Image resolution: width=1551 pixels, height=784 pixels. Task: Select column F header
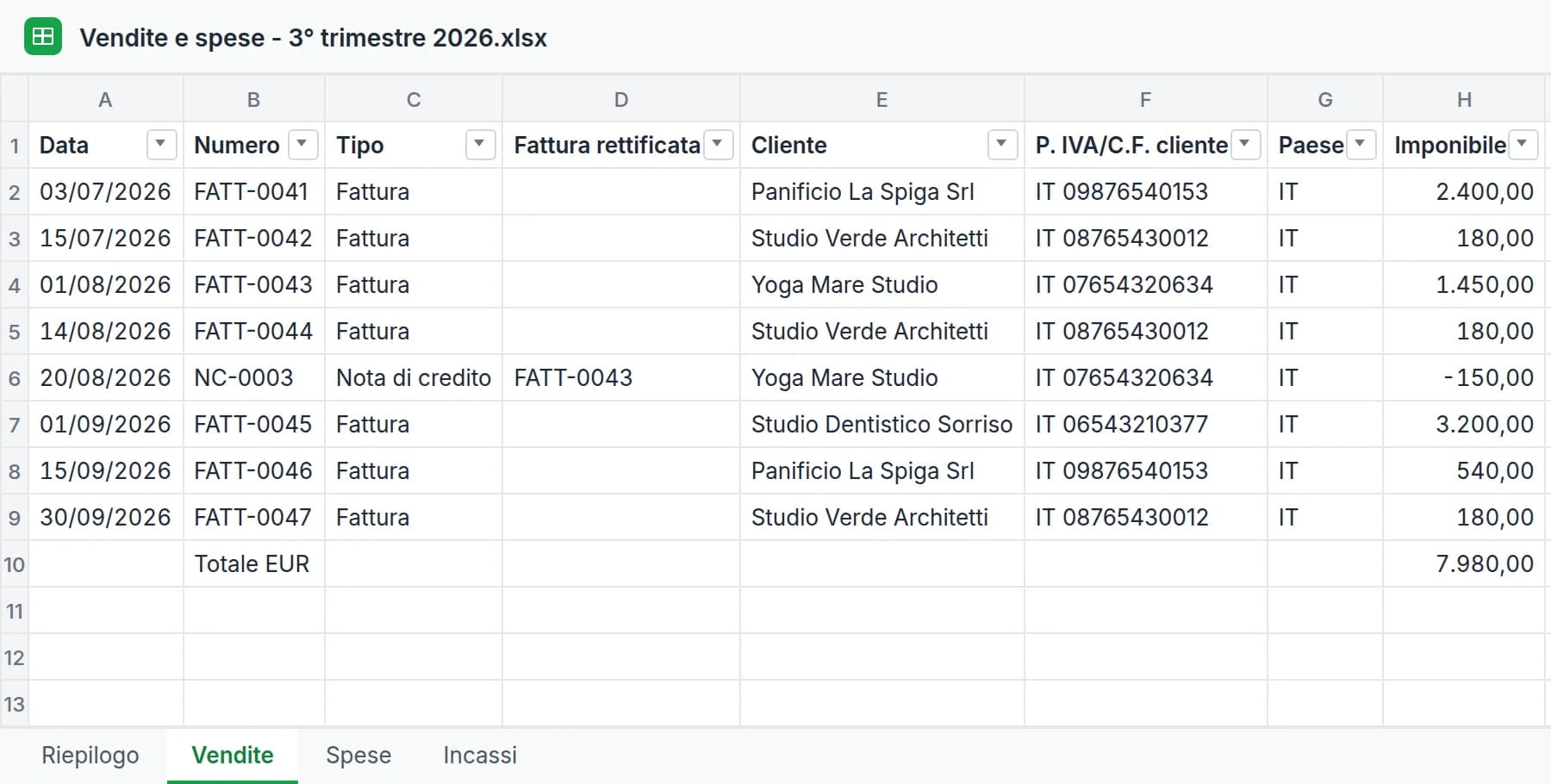click(x=1146, y=99)
